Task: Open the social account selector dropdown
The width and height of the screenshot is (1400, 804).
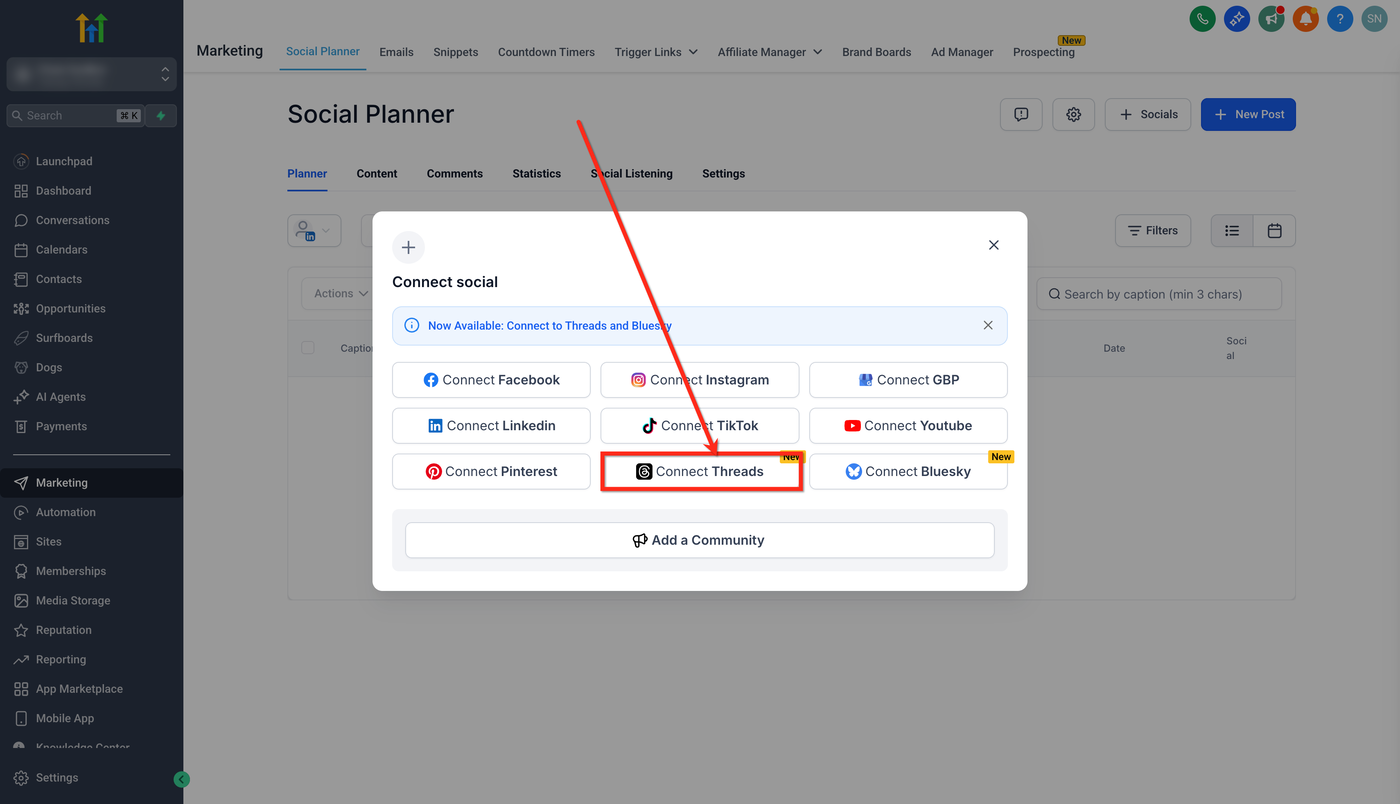Action: (314, 231)
